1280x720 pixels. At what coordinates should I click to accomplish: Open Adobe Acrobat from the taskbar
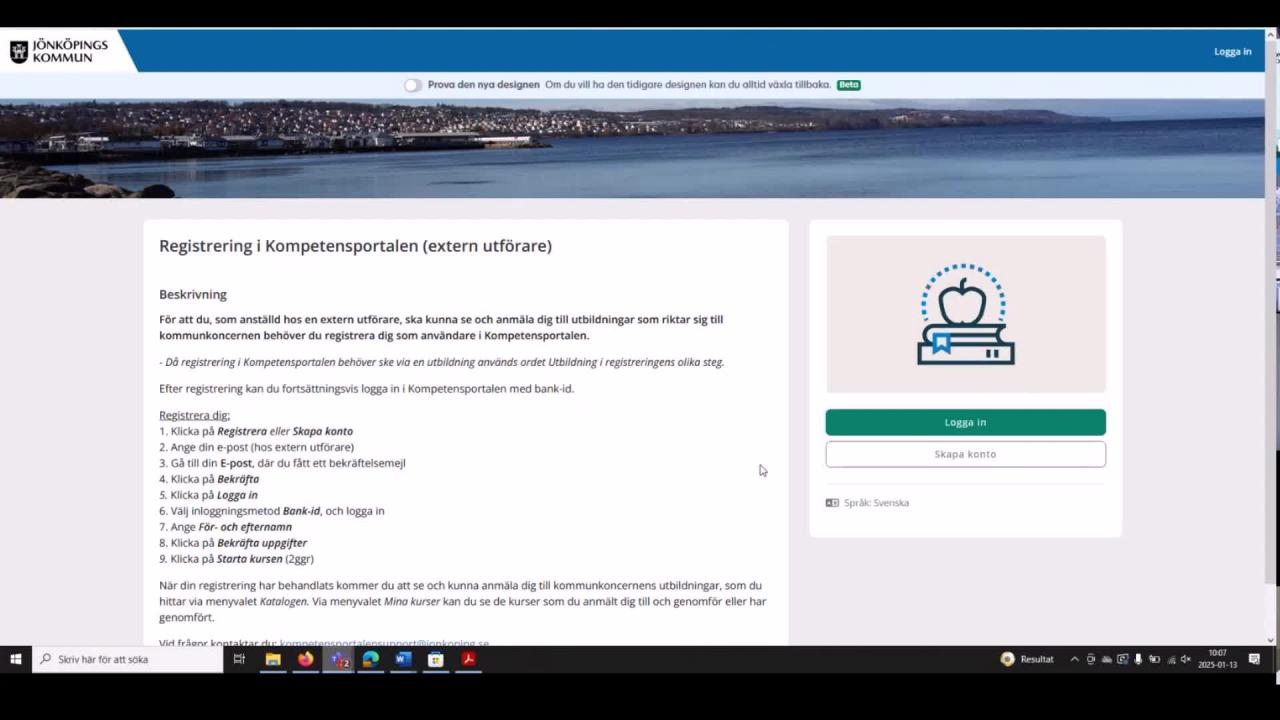[468, 659]
